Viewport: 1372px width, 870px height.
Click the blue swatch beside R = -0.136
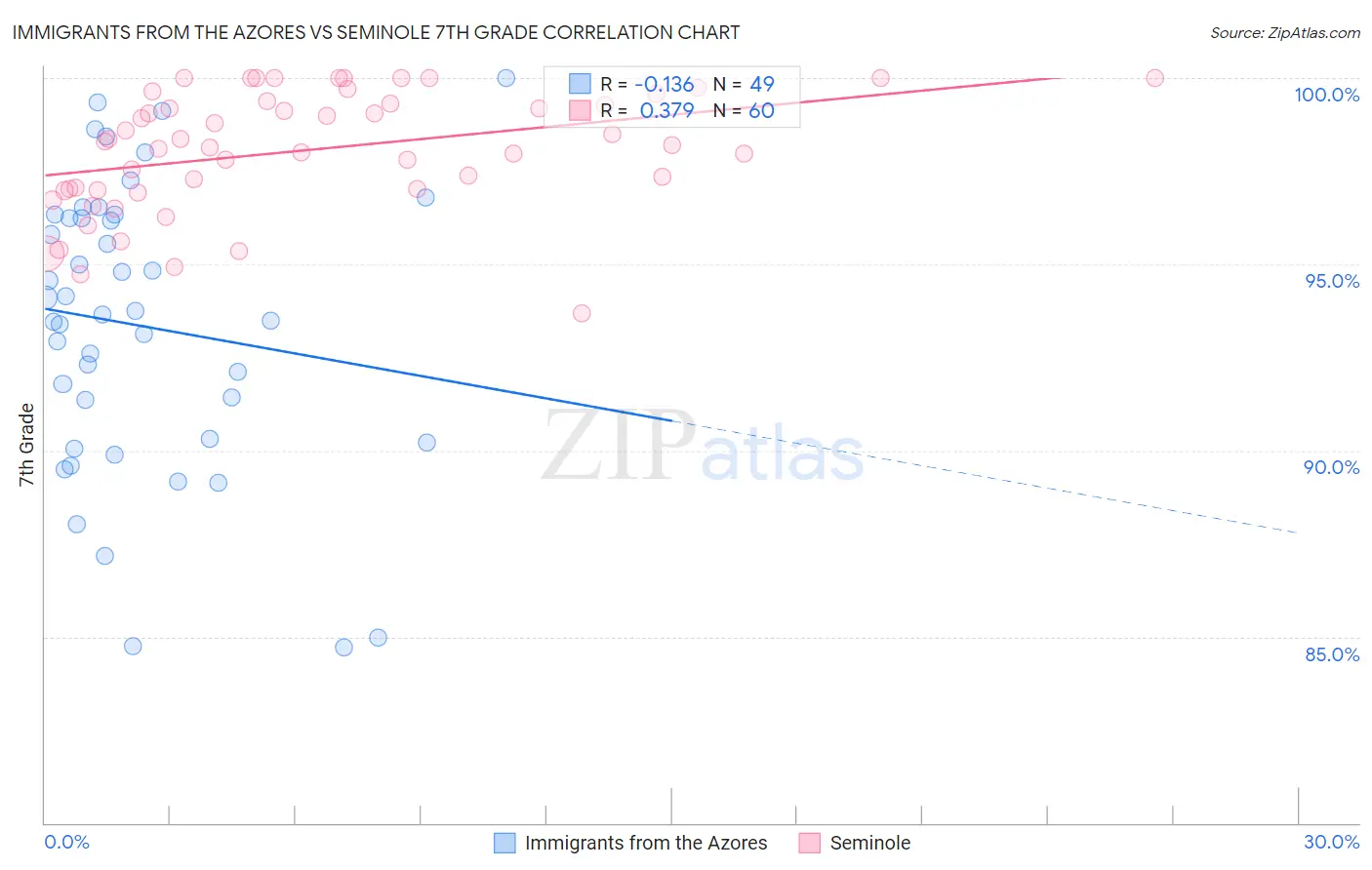click(580, 84)
